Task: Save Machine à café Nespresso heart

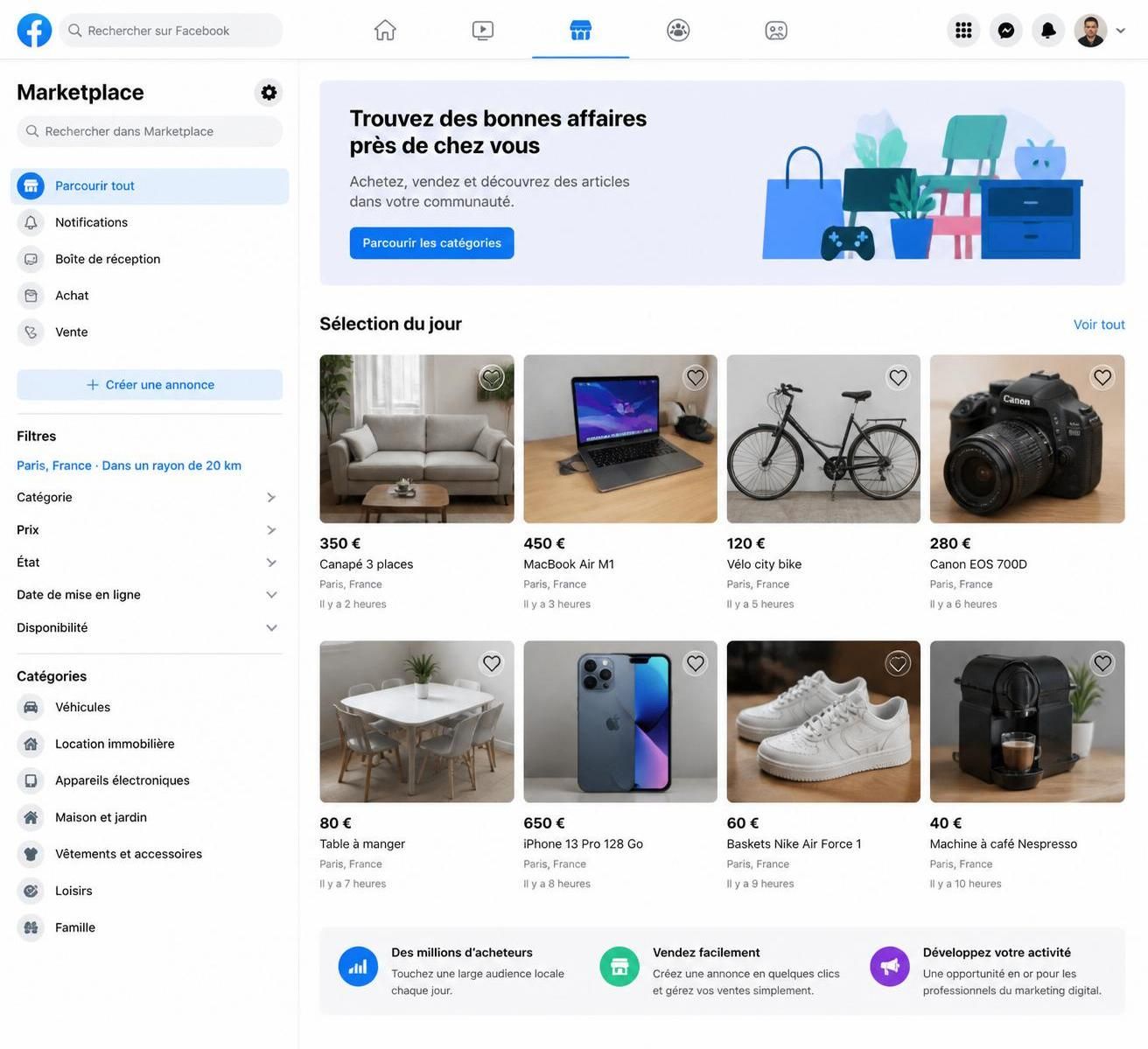Action: (x=1102, y=663)
